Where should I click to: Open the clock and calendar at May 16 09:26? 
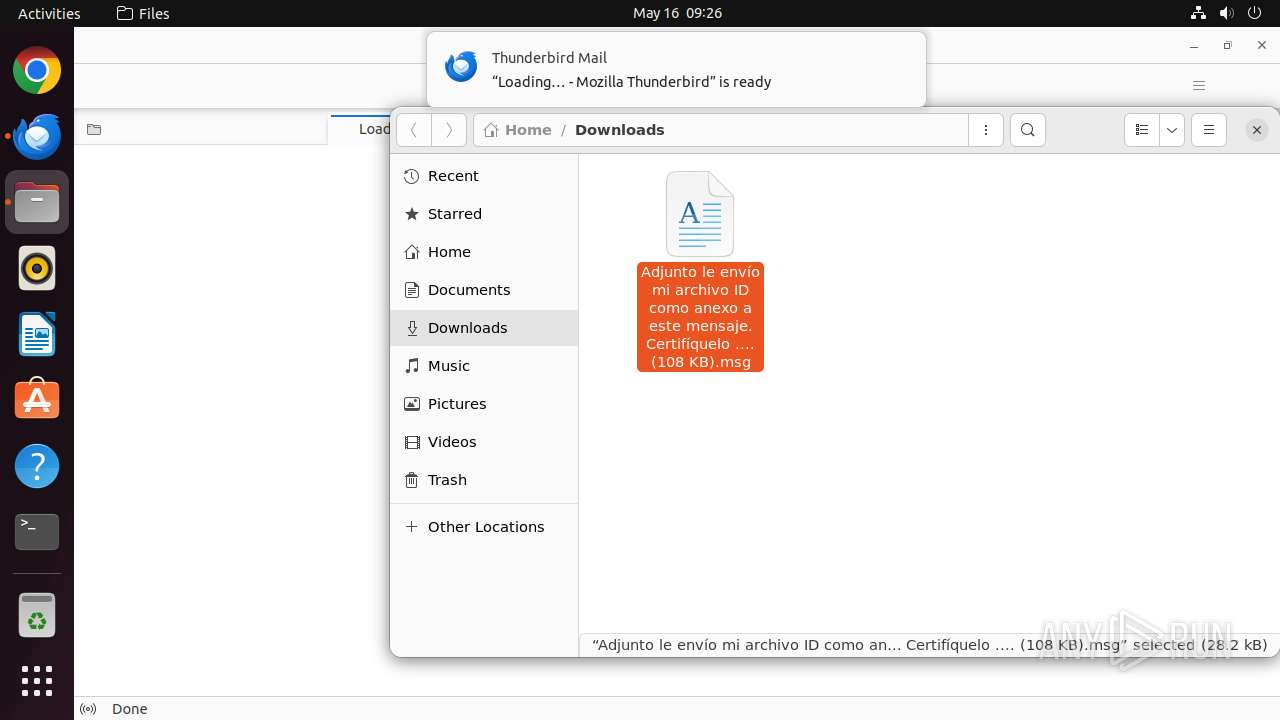[677, 13]
